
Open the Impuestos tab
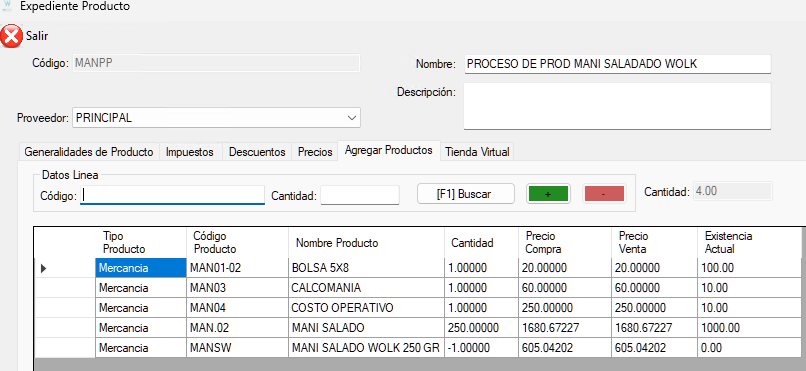tap(190, 152)
